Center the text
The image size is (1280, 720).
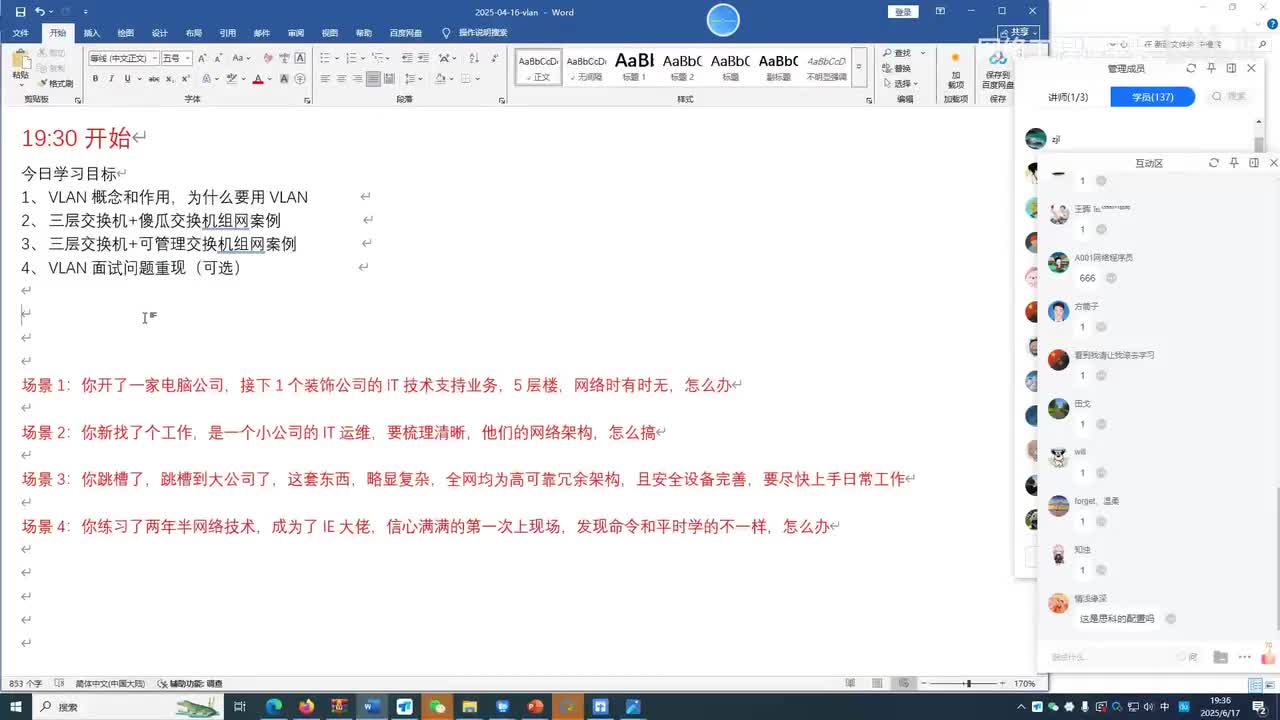[x=341, y=79]
